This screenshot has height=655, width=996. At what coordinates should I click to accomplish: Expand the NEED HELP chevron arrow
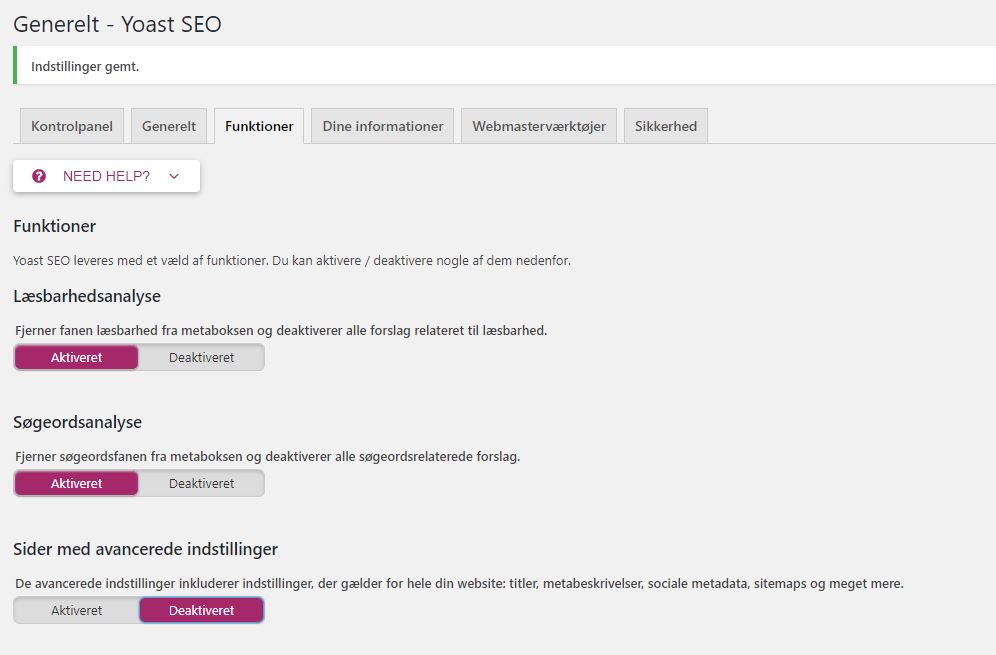tap(174, 176)
